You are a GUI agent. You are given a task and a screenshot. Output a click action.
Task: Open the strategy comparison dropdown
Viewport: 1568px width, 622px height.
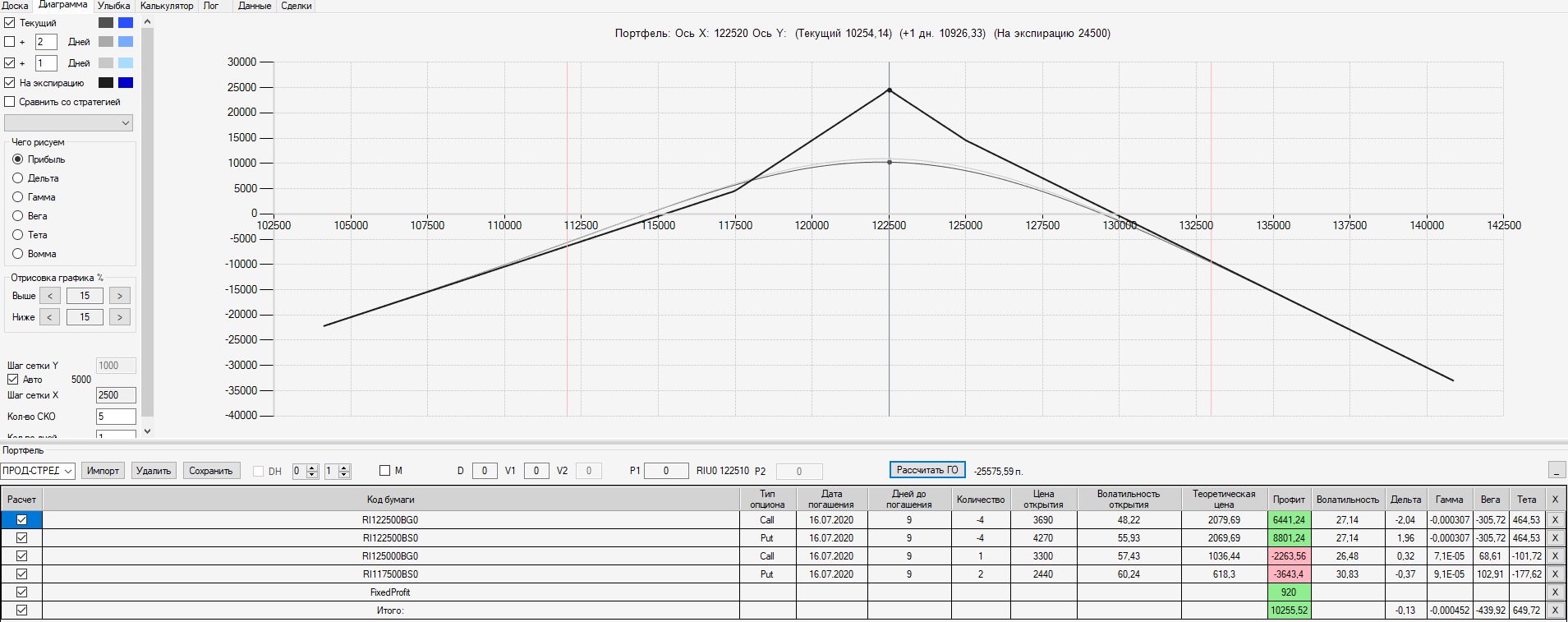click(68, 123)
